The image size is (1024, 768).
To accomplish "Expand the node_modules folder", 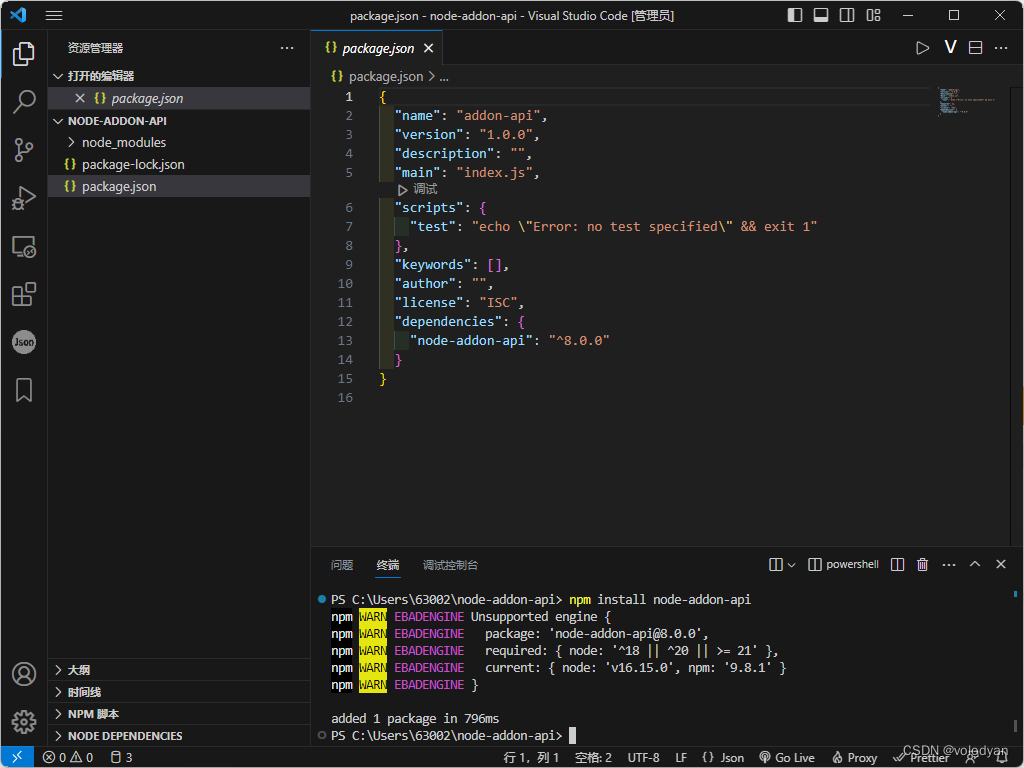I will (179, 142).
